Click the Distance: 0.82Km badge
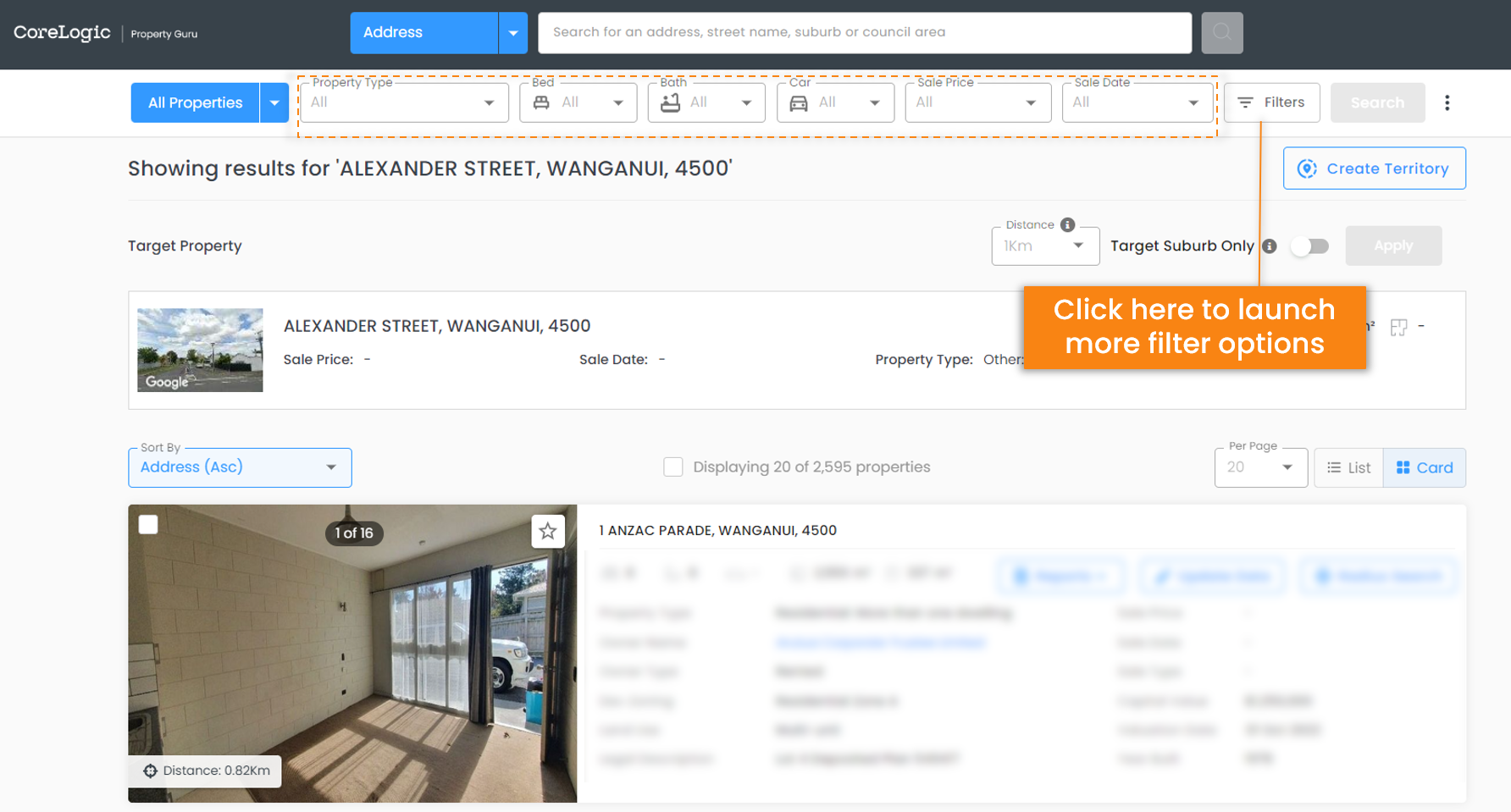The image size is (1511, 812). pos(207,771)
